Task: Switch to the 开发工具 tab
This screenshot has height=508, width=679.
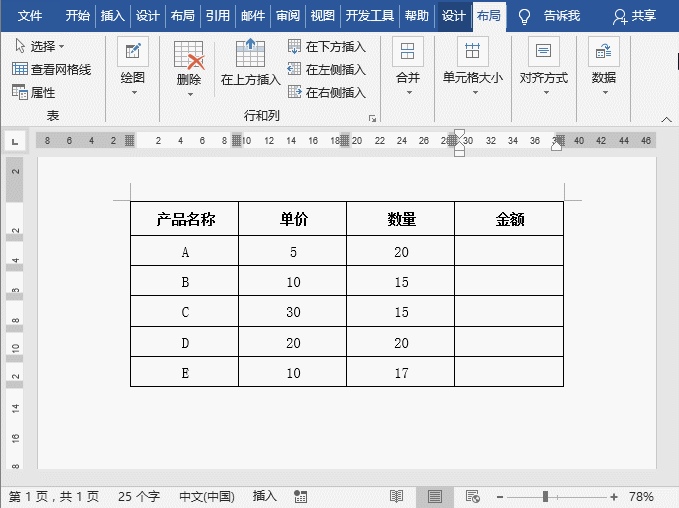Action: pos(370,16)
